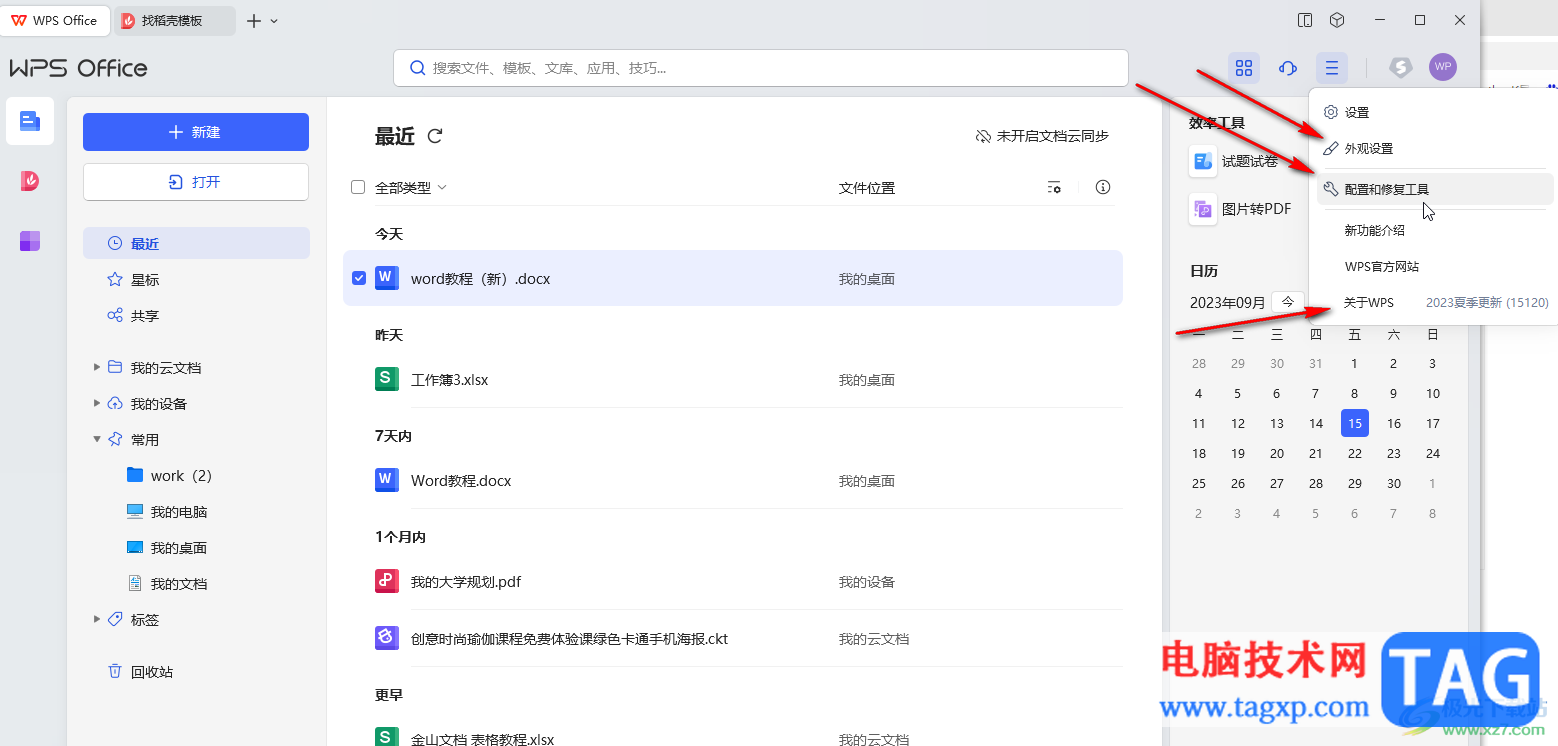
Task: Select calendar date 22
Action: [1354, 453]
